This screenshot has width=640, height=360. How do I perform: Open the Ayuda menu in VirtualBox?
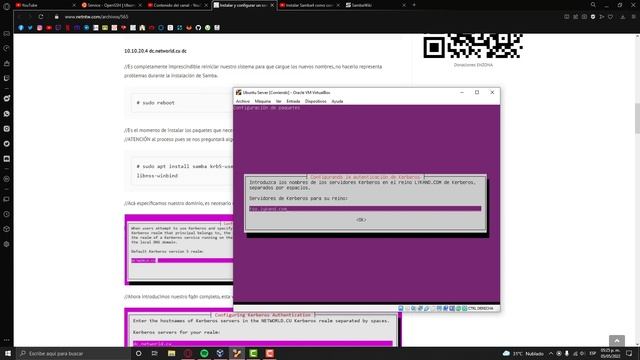[337, 101]
